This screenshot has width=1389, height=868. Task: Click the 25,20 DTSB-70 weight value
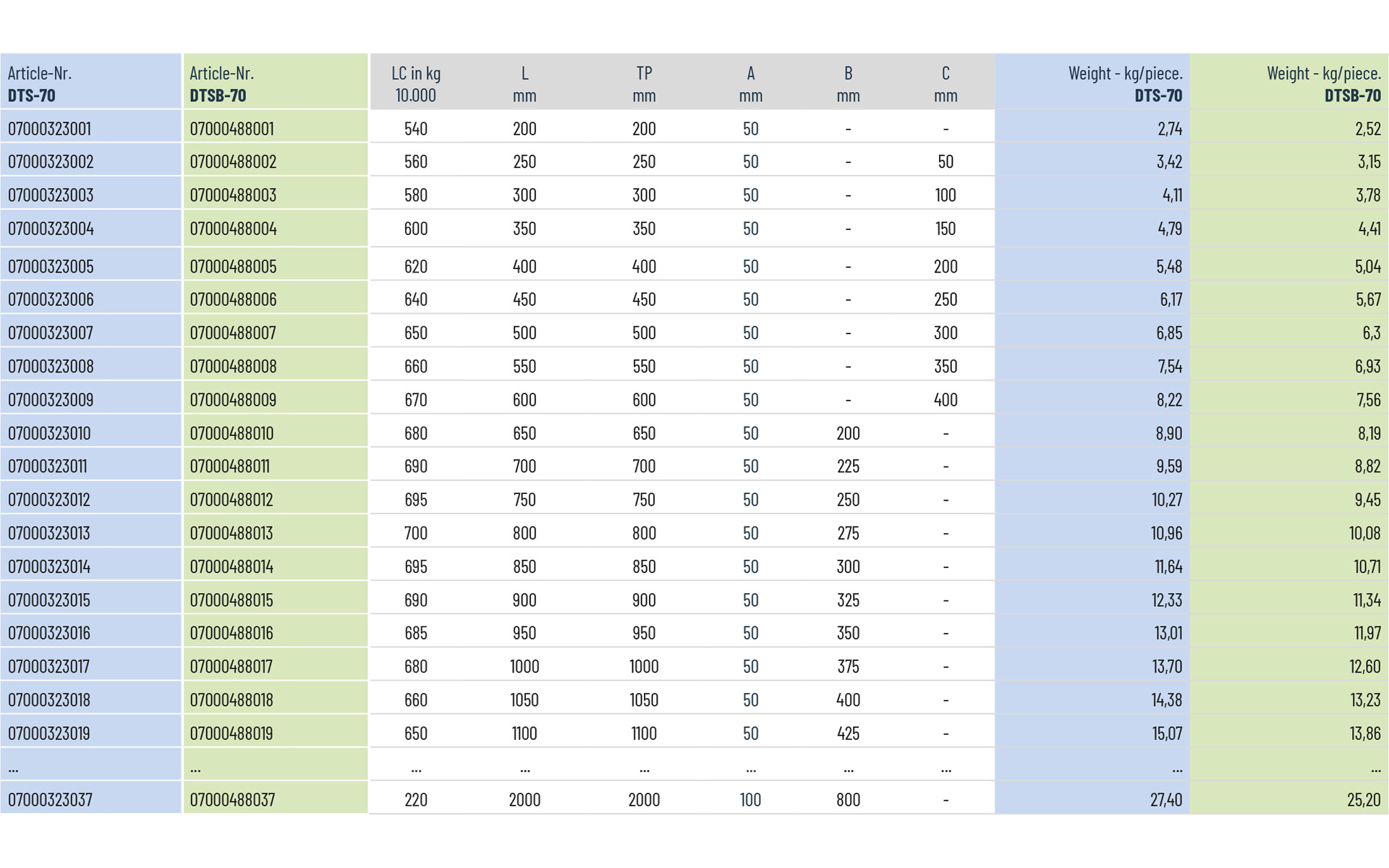(x=1363, y=800)
